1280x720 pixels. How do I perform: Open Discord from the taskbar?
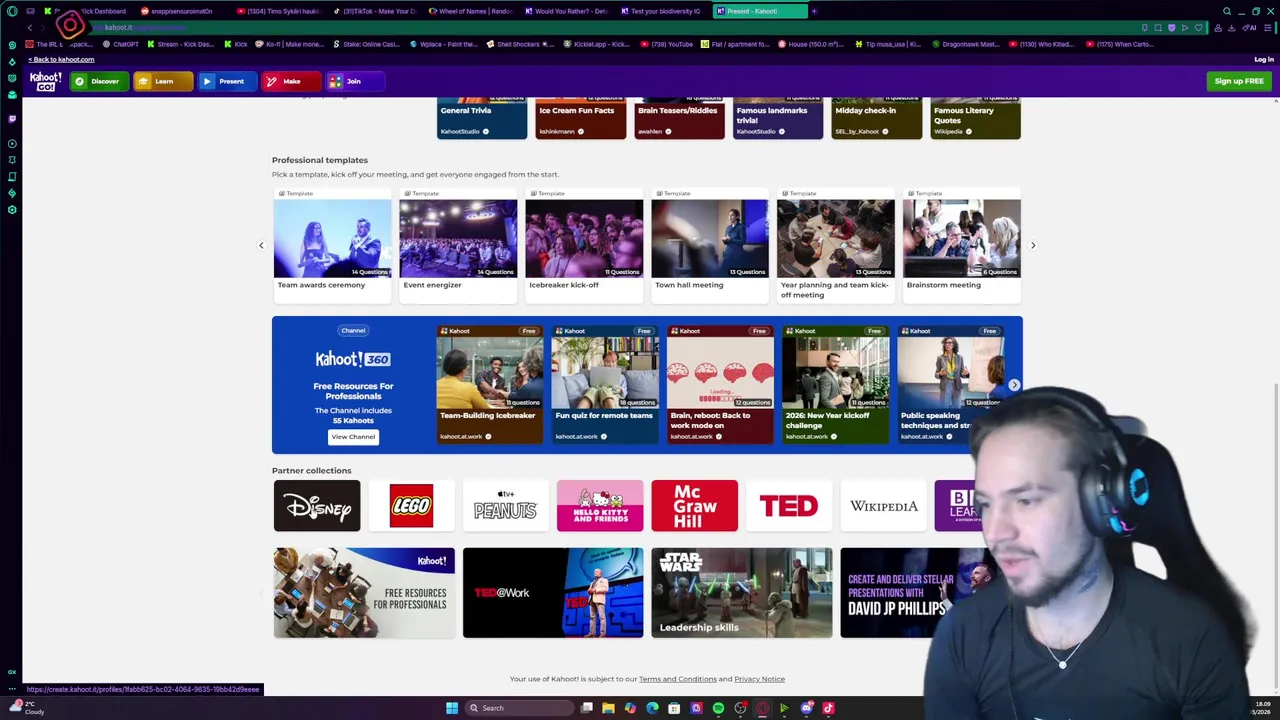tap(806, 708)
